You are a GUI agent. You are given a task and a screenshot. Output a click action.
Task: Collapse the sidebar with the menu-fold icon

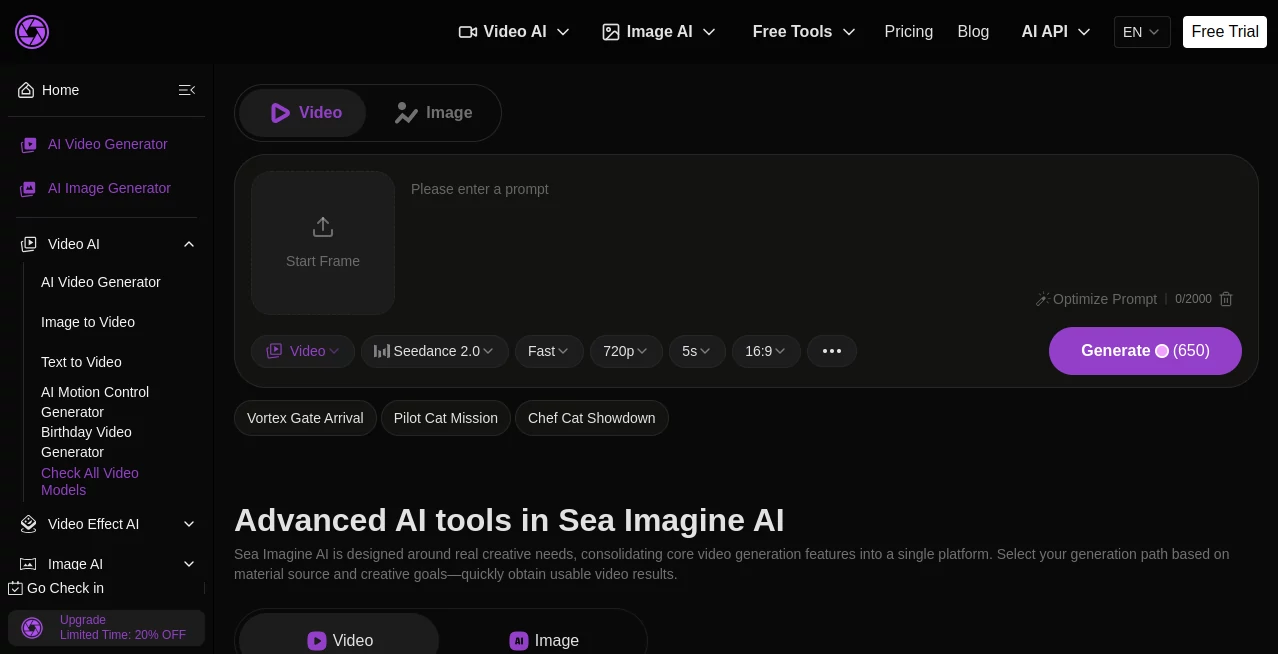click(187, 90)
